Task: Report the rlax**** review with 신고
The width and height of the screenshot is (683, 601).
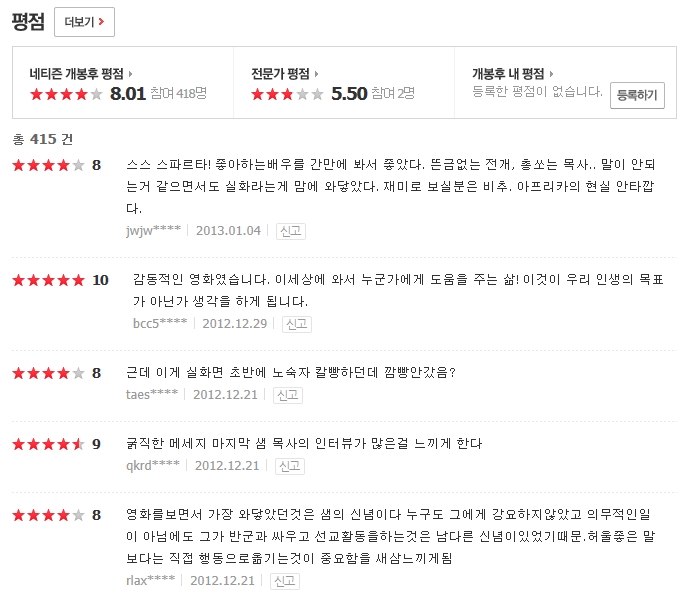Action: coord(285,581)
